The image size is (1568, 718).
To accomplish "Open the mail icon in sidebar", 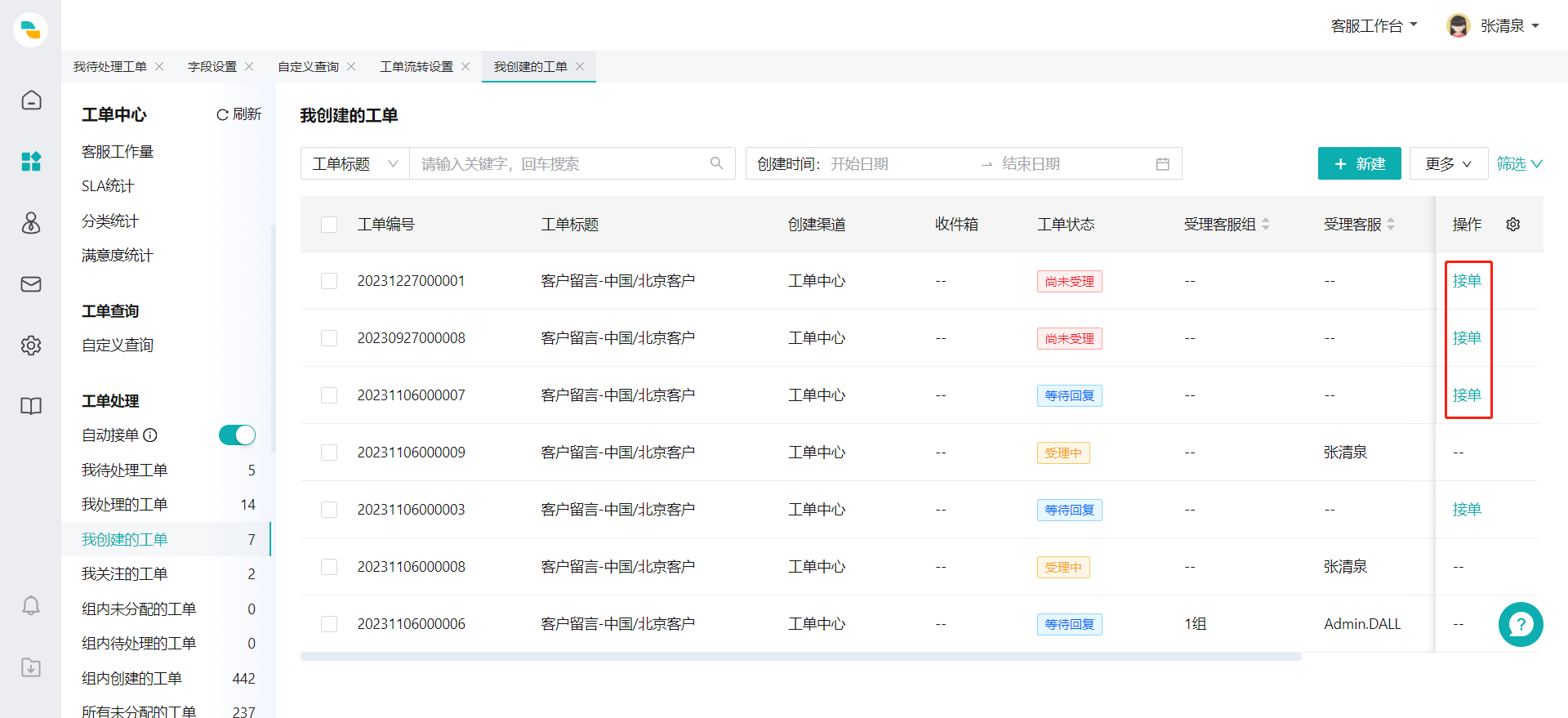I will coord(31,283).
